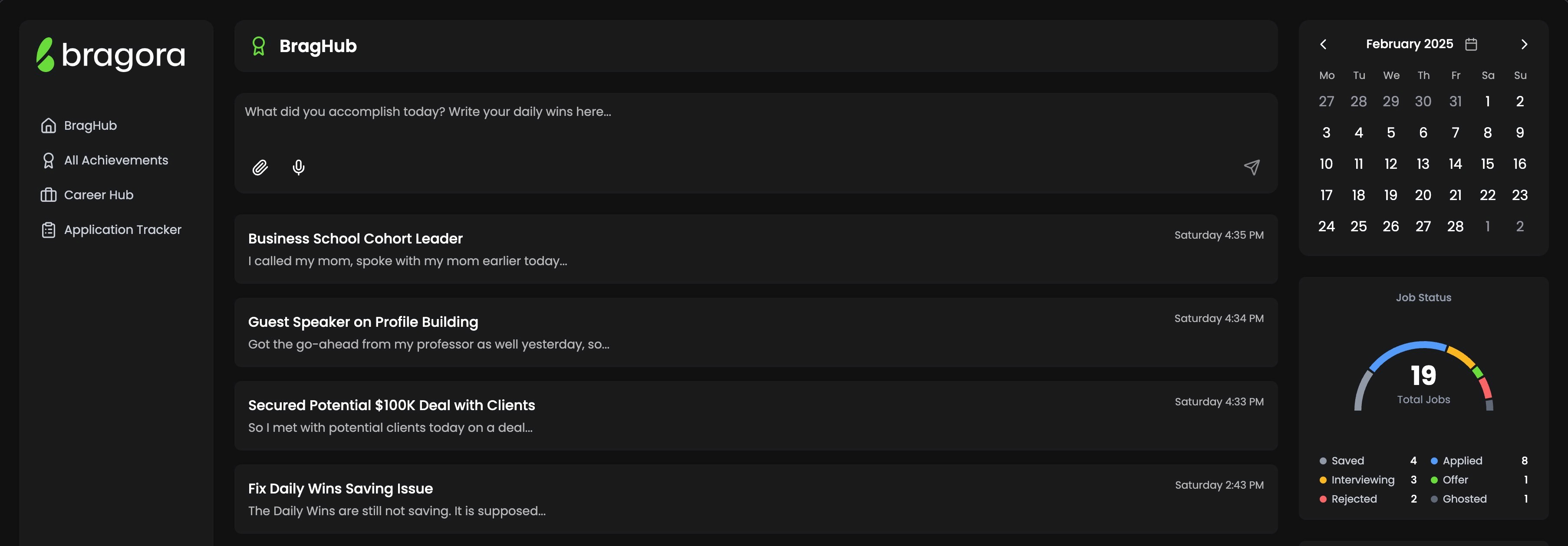Click the green award icon beside the BragHub title
Viewport: 1568px width, 546px height.
[259, 46]
